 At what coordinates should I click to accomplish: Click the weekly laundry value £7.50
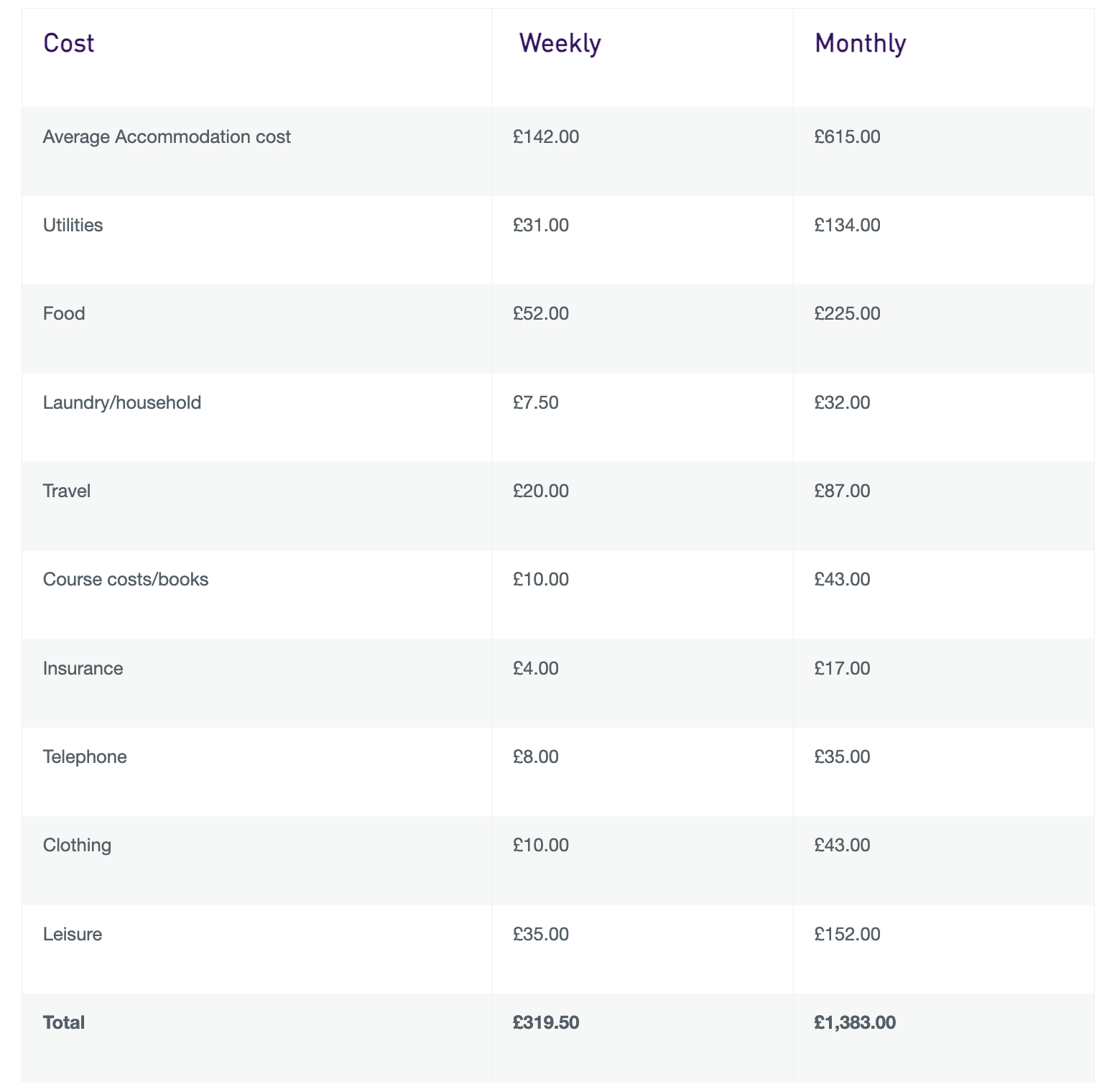(535, 402)
